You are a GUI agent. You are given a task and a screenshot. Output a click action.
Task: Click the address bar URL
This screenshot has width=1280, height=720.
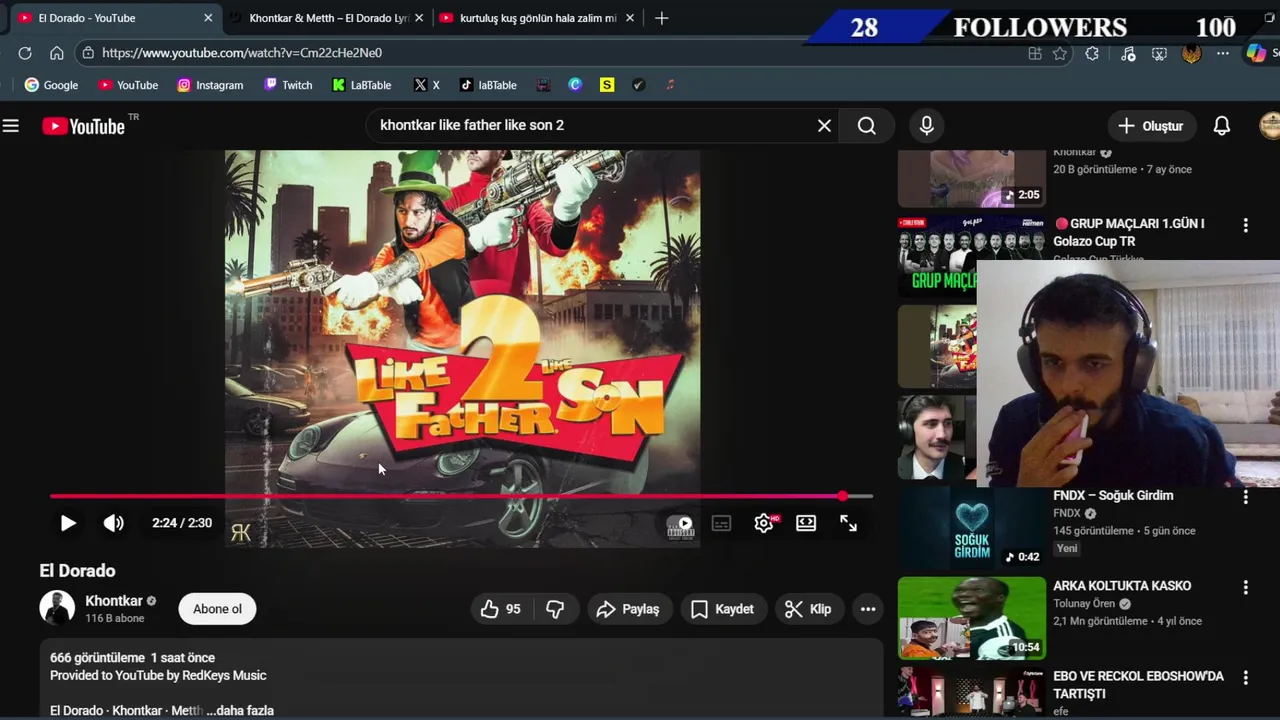(242, 53)
